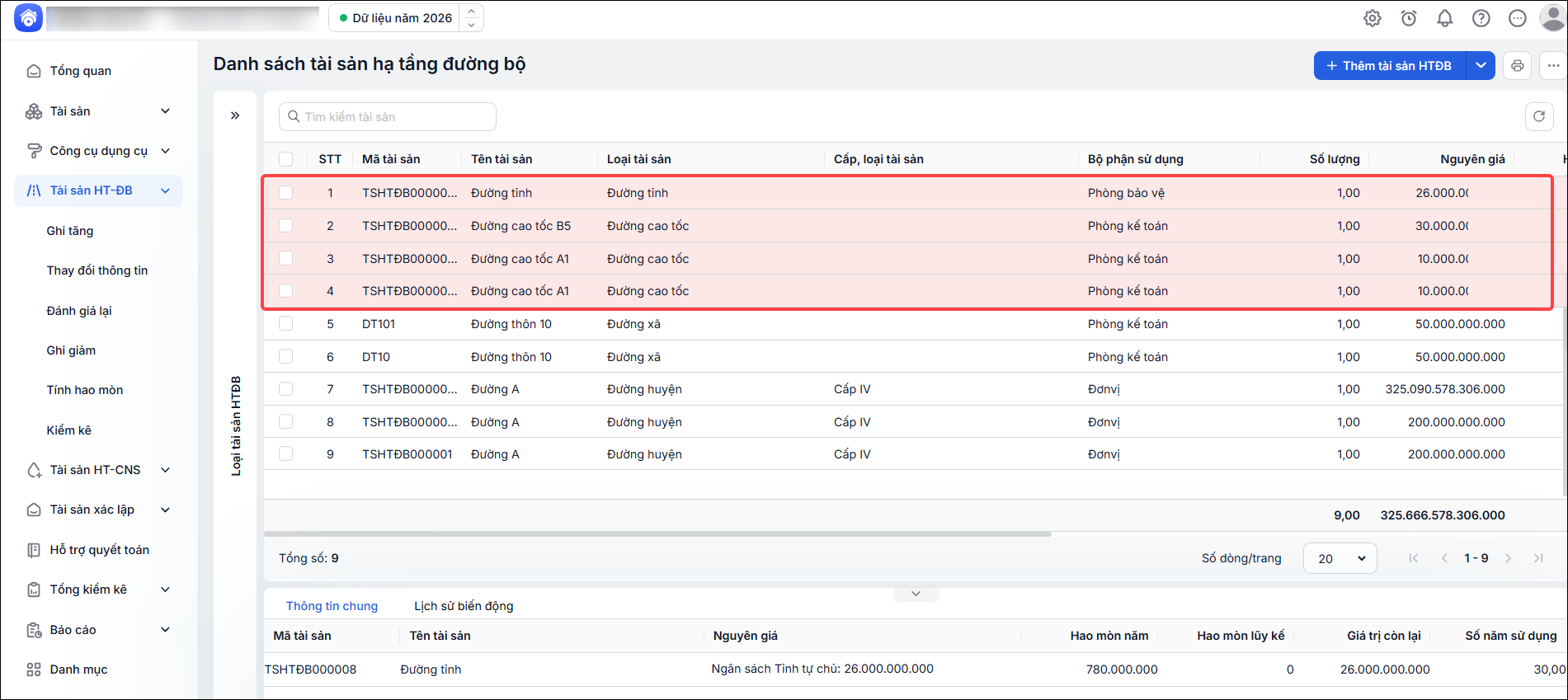This screenshot has height=700, width=1568.
Task: Click the application home logo
Action: pos(28,18)
